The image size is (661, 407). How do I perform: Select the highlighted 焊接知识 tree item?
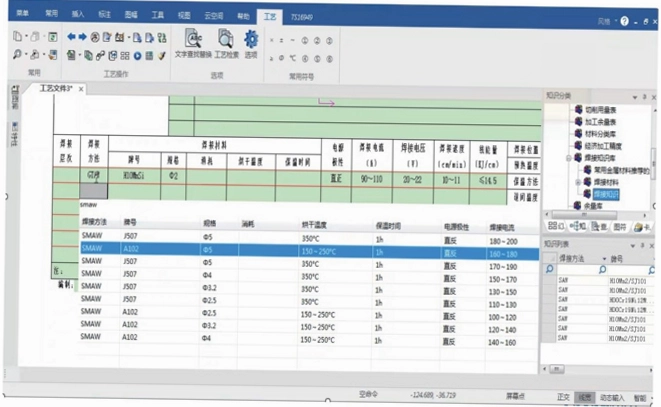[x=606, y=194]
